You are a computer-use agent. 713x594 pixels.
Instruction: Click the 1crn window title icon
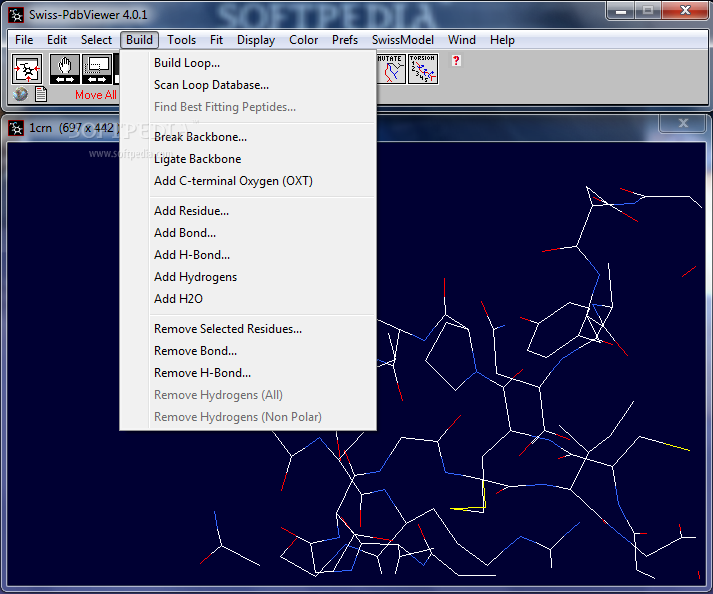click(16, 128)
